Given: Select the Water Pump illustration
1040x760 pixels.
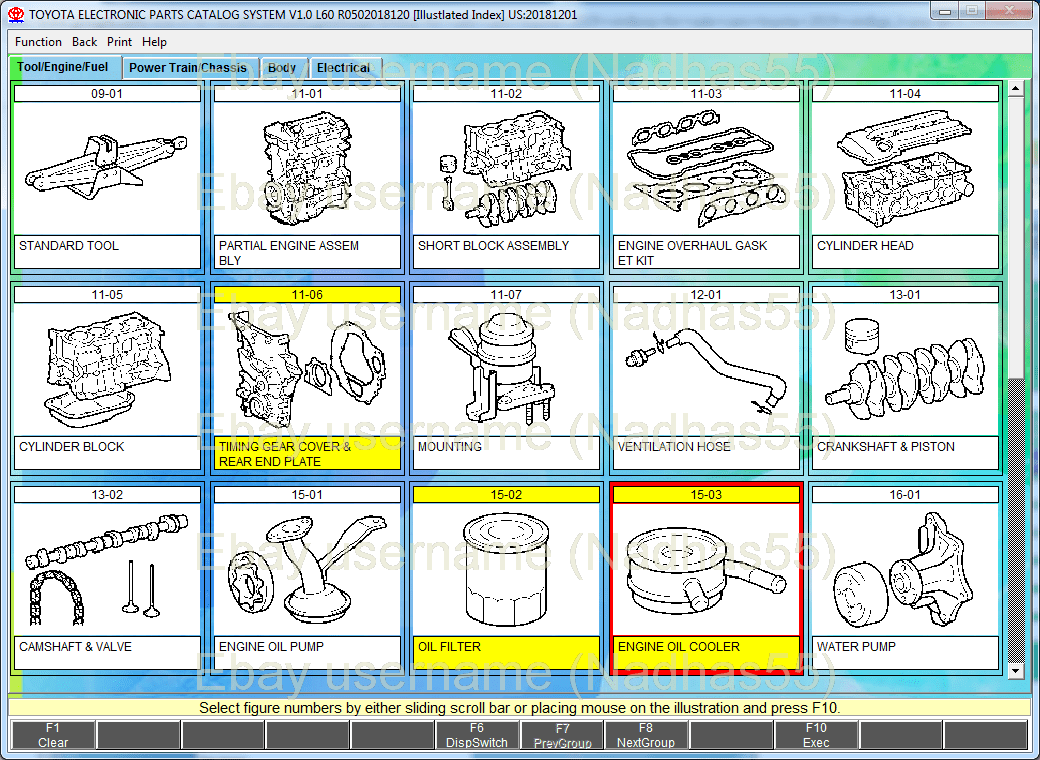Looking at the screenshot, I should coord(905,569).
